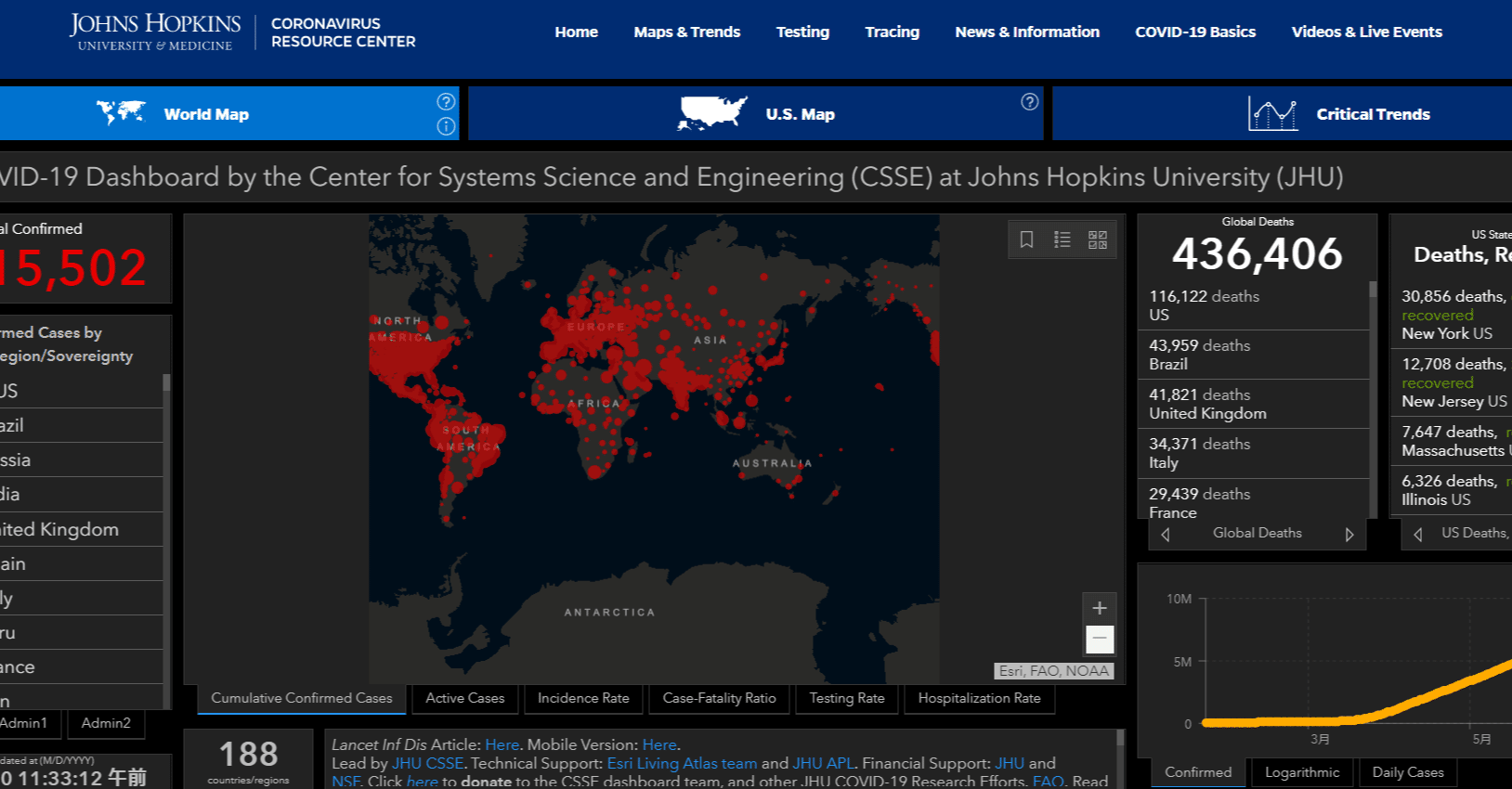Show the Confirmed chart tab

(x=1198, y=772)
